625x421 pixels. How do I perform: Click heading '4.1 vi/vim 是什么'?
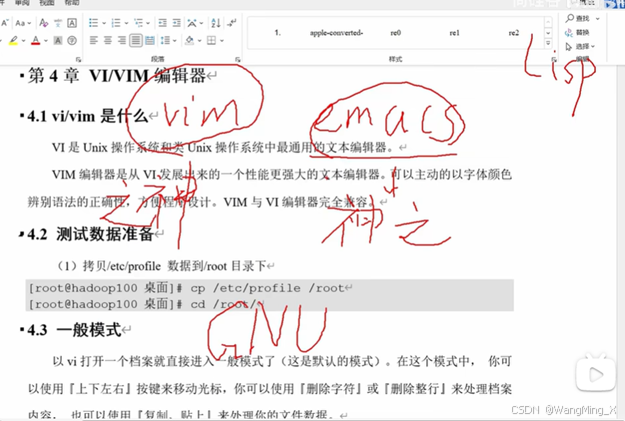point(88,116)
